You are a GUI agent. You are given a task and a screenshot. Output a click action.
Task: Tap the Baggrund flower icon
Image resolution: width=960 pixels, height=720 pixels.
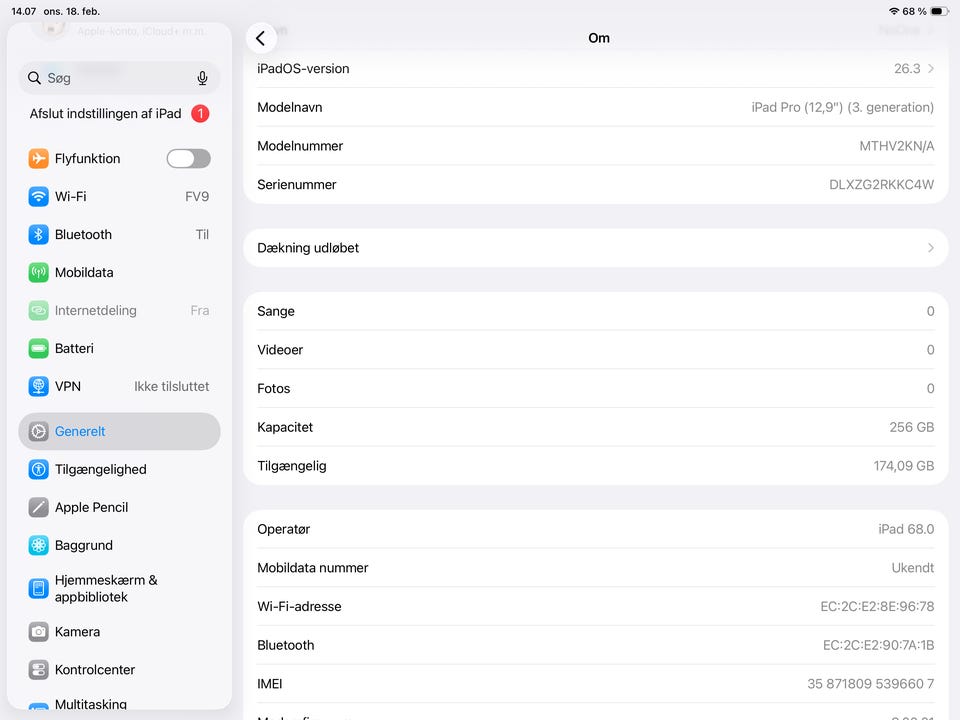39,546
